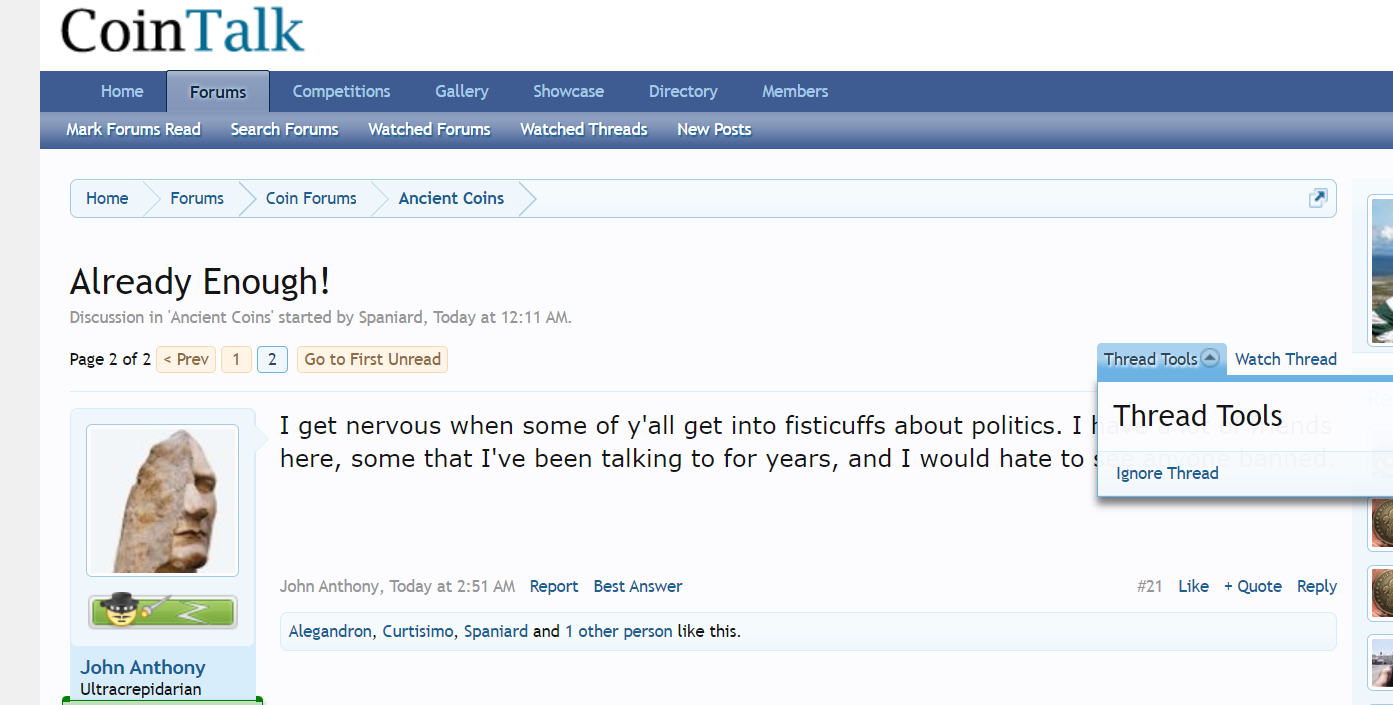Click the Prev page button

tap(186, 359)
